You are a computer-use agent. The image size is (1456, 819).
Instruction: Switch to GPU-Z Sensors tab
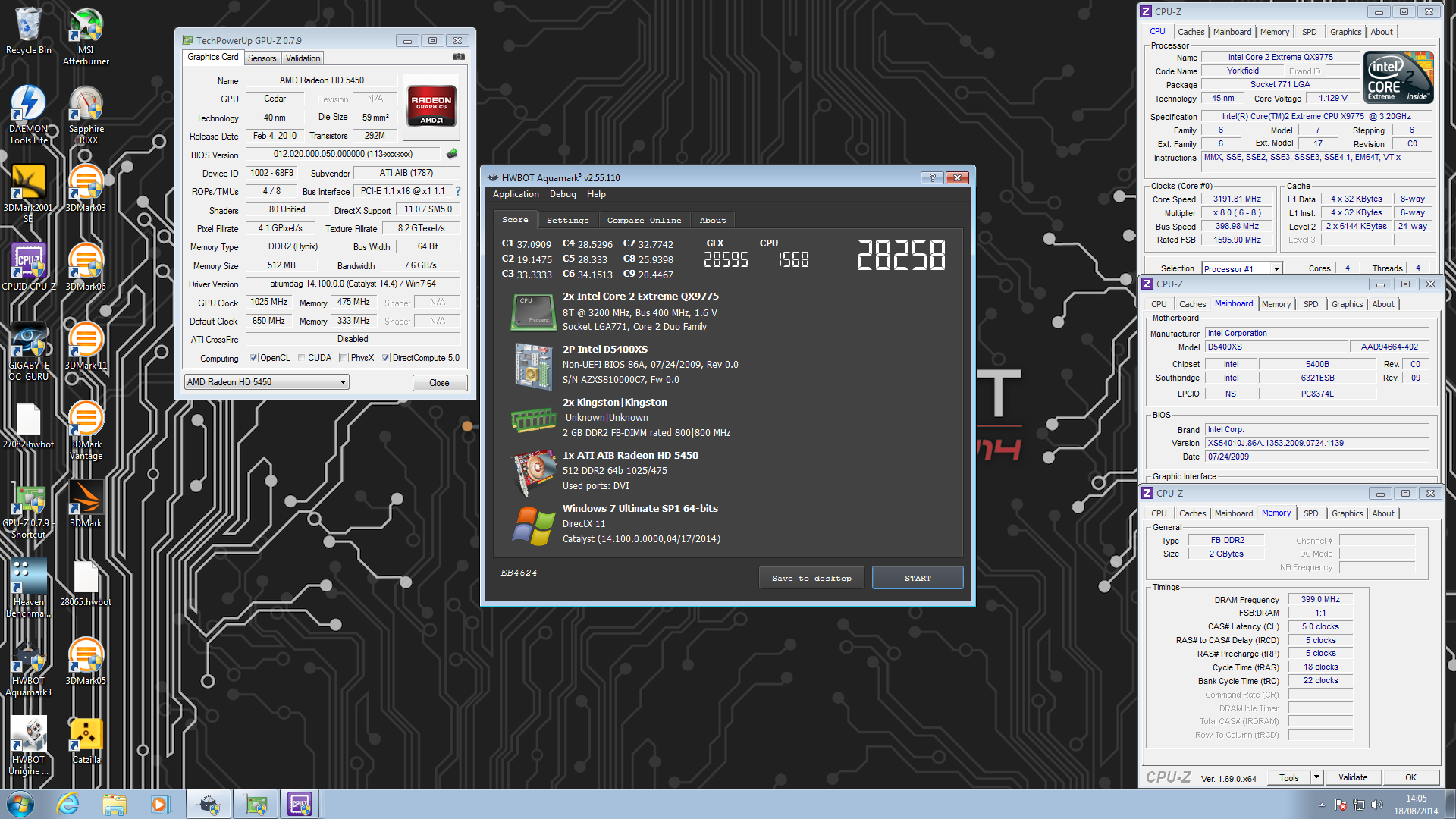(262, 58)
